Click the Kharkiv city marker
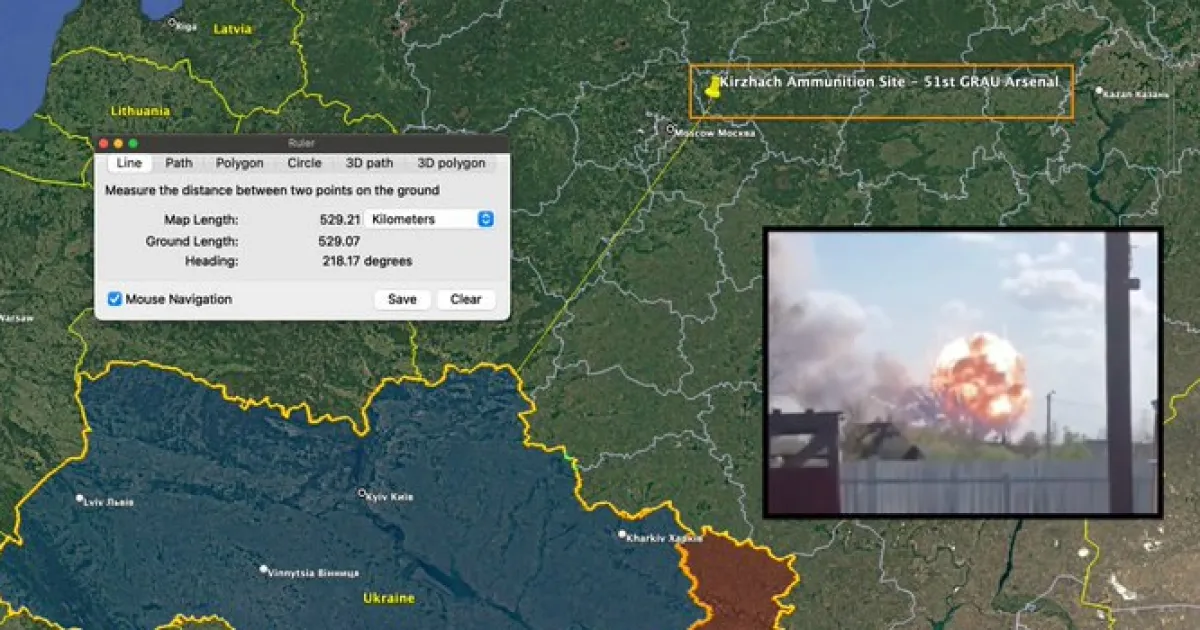The image size is (1200, 630). (622, 535)
